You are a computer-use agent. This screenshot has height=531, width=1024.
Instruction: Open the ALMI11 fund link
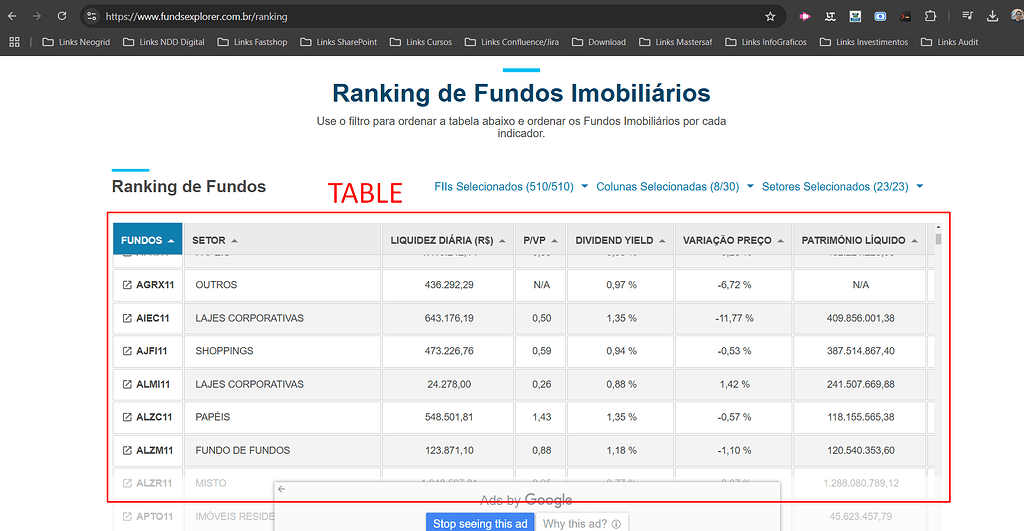click(x=153, y=384)
